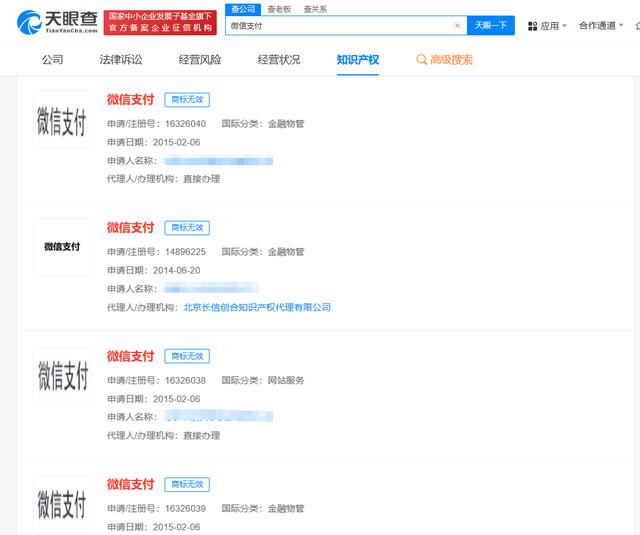Open 微信支付 title of record 14896225

[130, 228]
